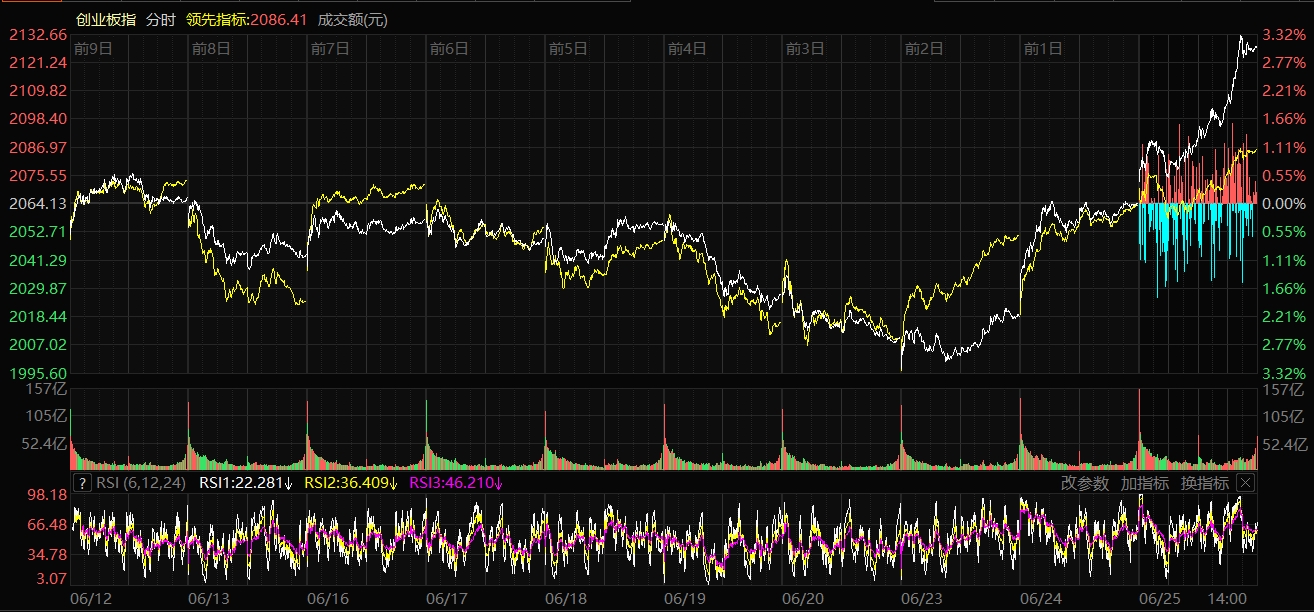Select the 成交额(元) label
This screenshot has width=1314, height=612.
[352, 20]
